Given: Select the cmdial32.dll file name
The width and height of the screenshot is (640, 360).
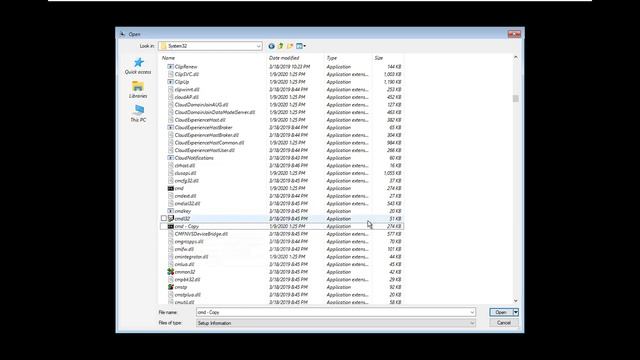Looking at the screenshot, I should (x=187, y=204).
